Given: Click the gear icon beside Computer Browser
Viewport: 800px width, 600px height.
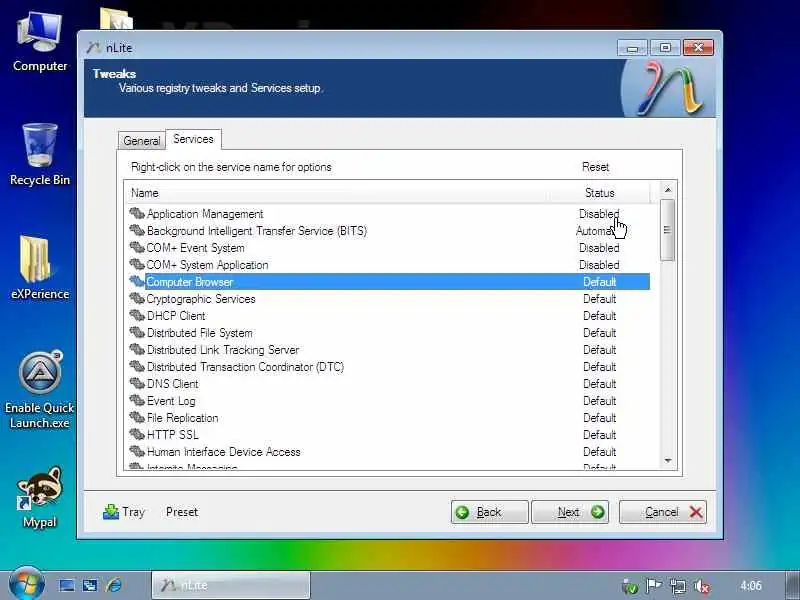Looking at the screenshot, I should coord(137,281).
